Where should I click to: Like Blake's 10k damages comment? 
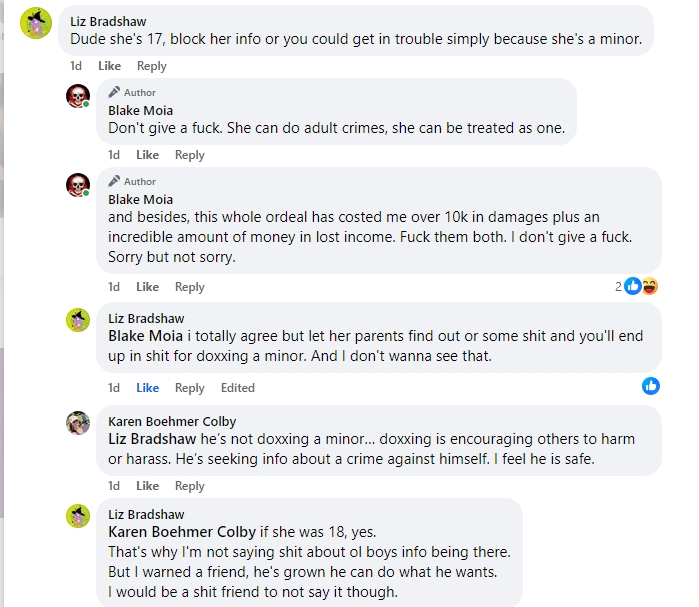(x=148, y=287)
